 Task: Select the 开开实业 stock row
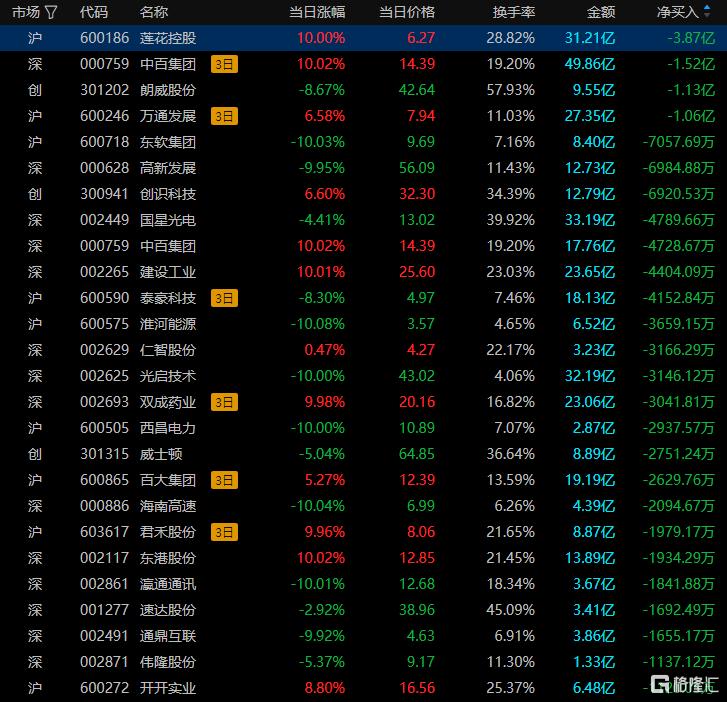tap(168, 688)
